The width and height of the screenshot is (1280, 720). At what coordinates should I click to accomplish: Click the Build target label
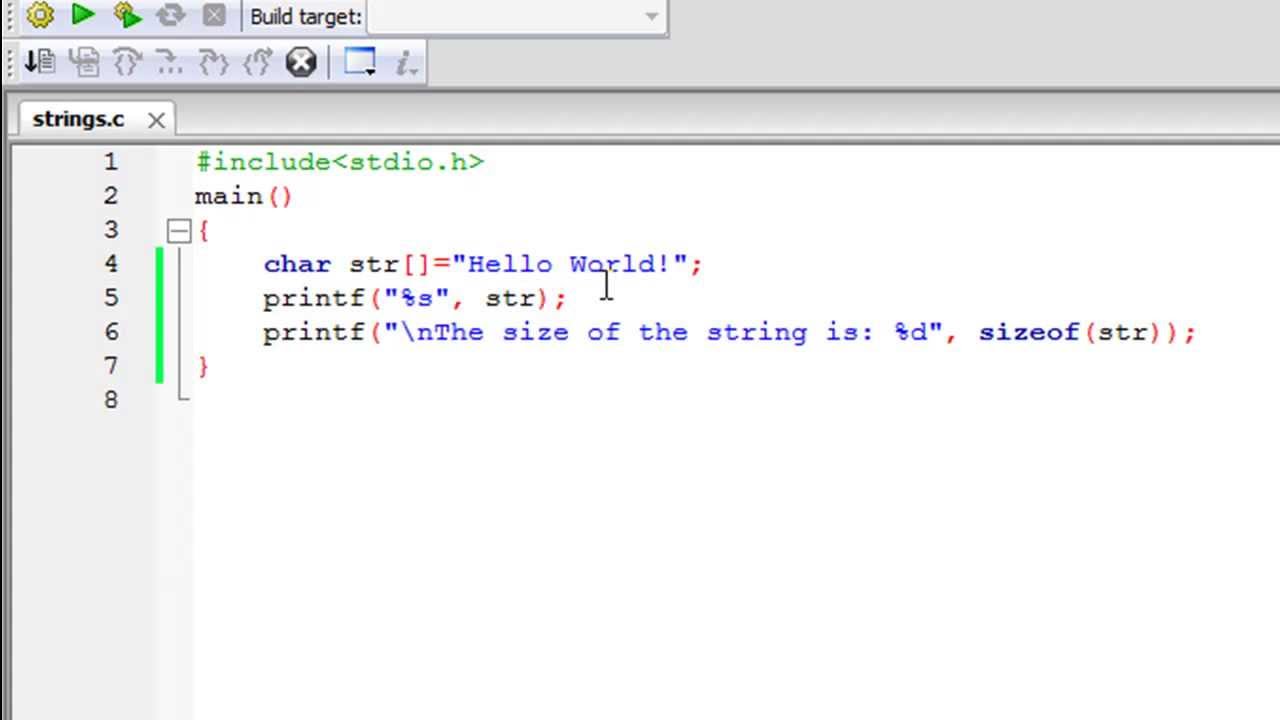[306, 17]
